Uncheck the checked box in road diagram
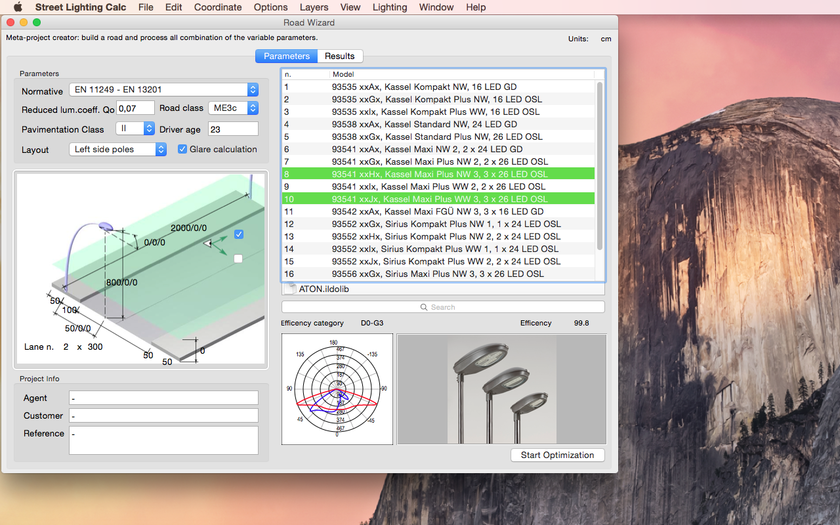Screen dimensions: 840x525 (x=238, y=234)
